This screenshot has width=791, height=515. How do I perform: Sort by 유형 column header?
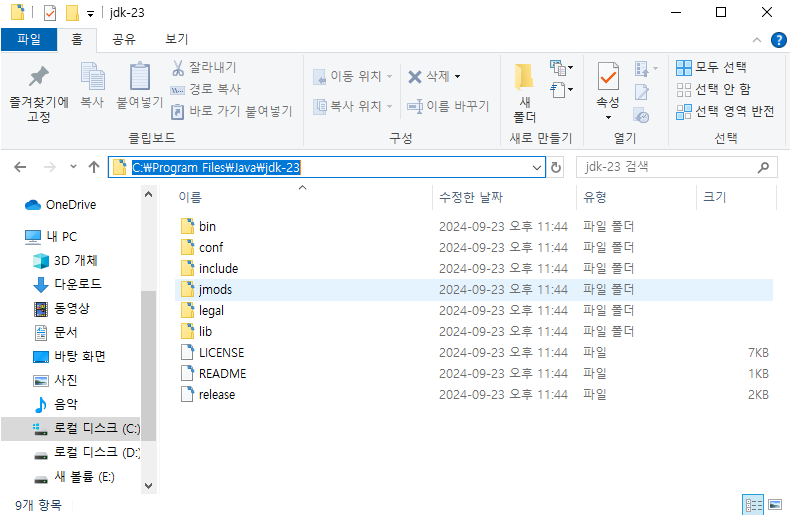(x=636, y=197)
